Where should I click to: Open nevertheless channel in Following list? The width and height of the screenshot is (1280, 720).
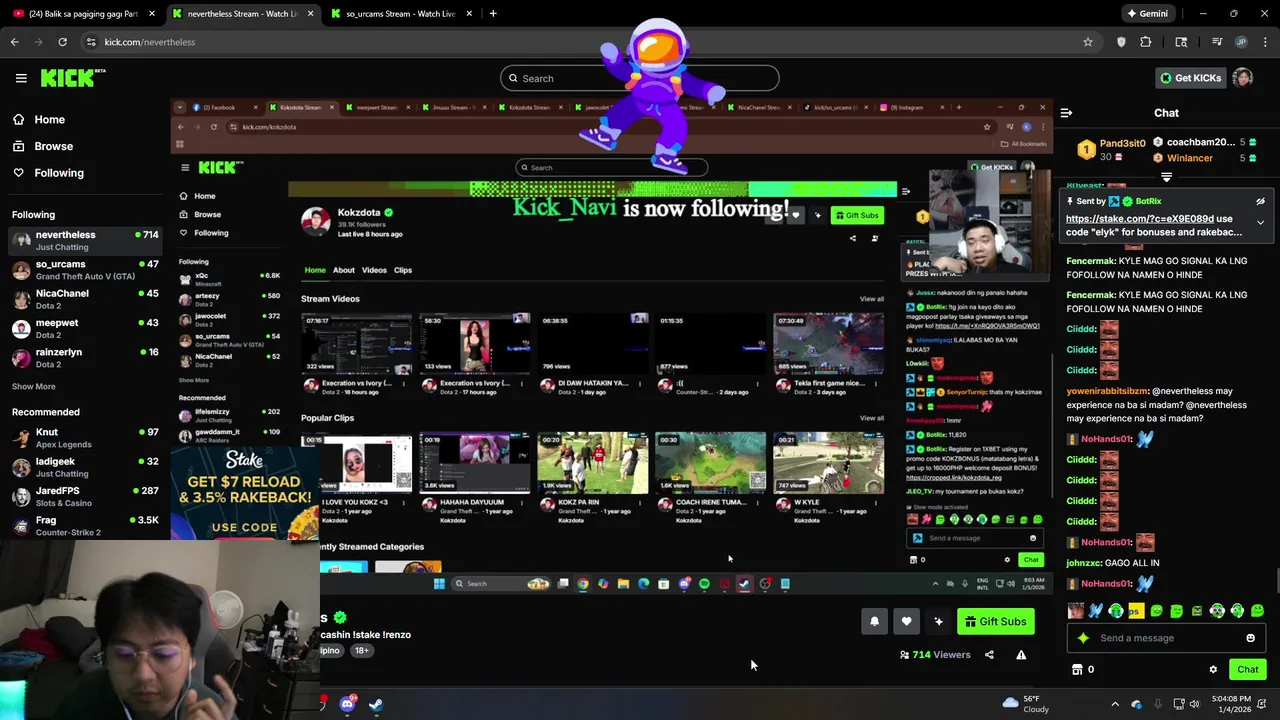[85, 240]
